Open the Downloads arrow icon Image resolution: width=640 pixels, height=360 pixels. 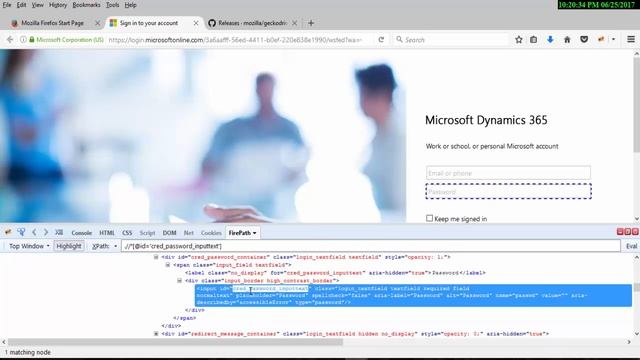click(550, 40)
